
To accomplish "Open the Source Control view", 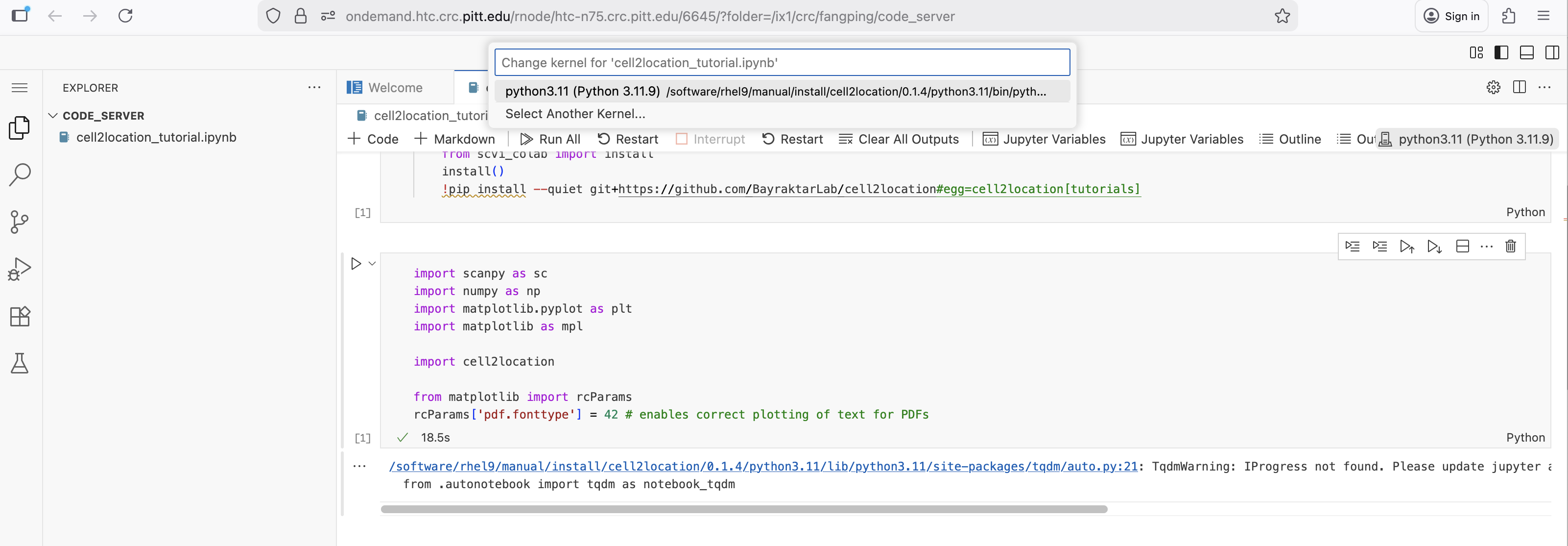I will point(20,222).
